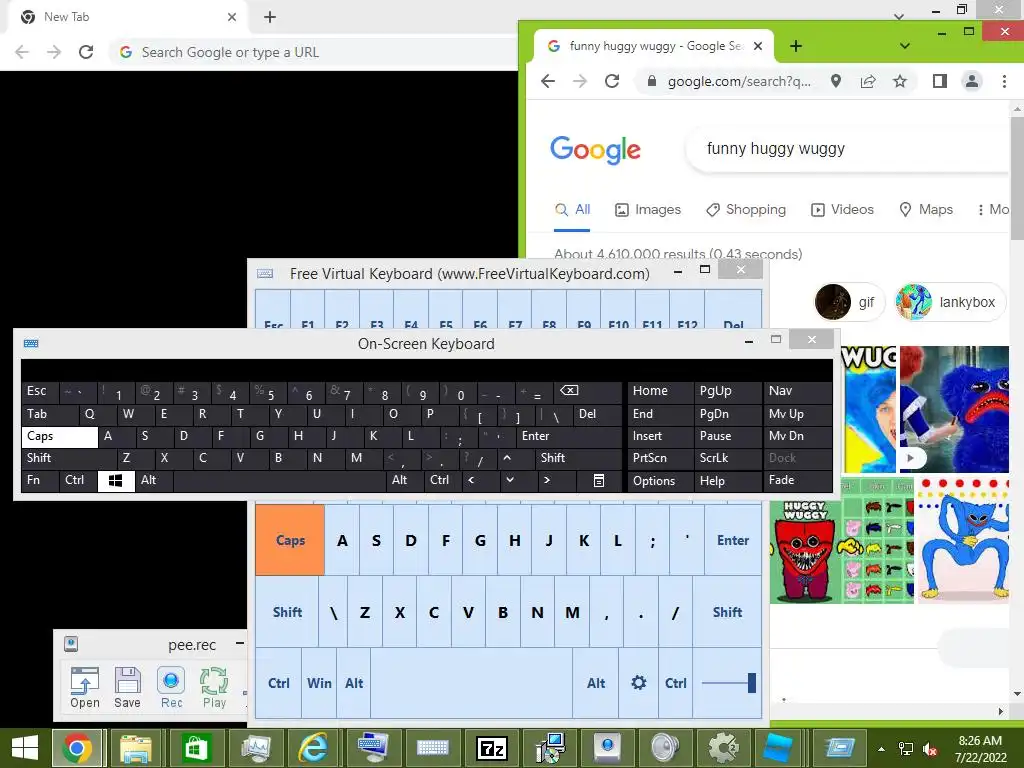Open the Windows Start button
This screenshot has width=1024, height=768.
pyautogui.click(x=25, y=748)
